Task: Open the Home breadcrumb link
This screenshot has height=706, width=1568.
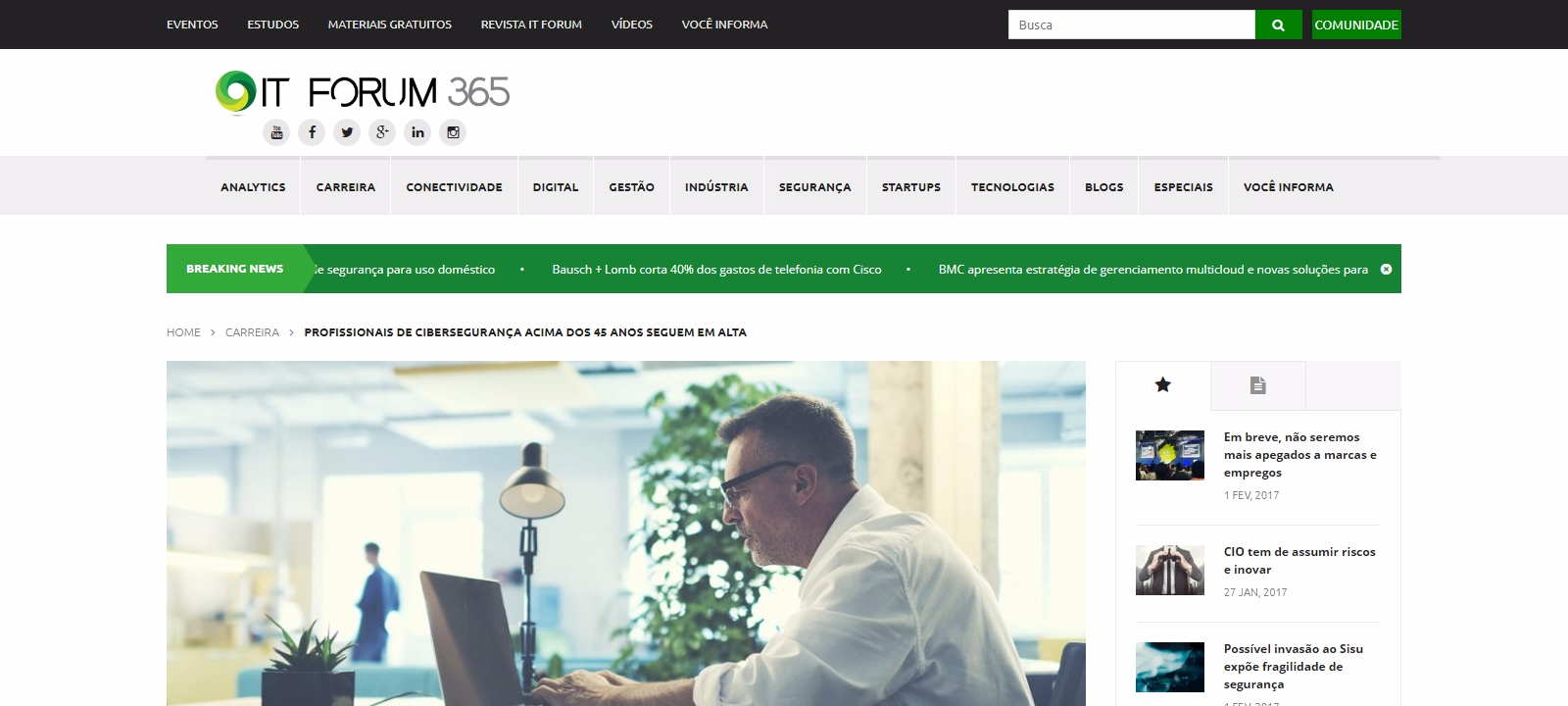Action: point(183,332)
